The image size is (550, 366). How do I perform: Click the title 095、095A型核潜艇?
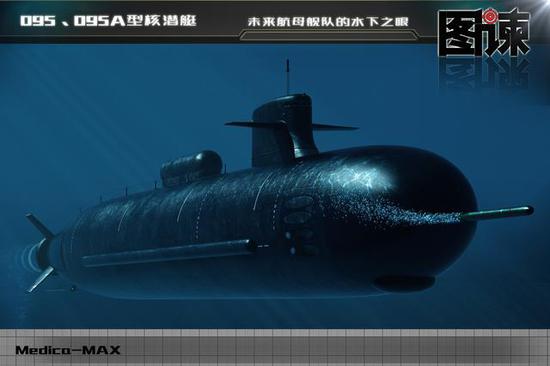pos(108,21)
